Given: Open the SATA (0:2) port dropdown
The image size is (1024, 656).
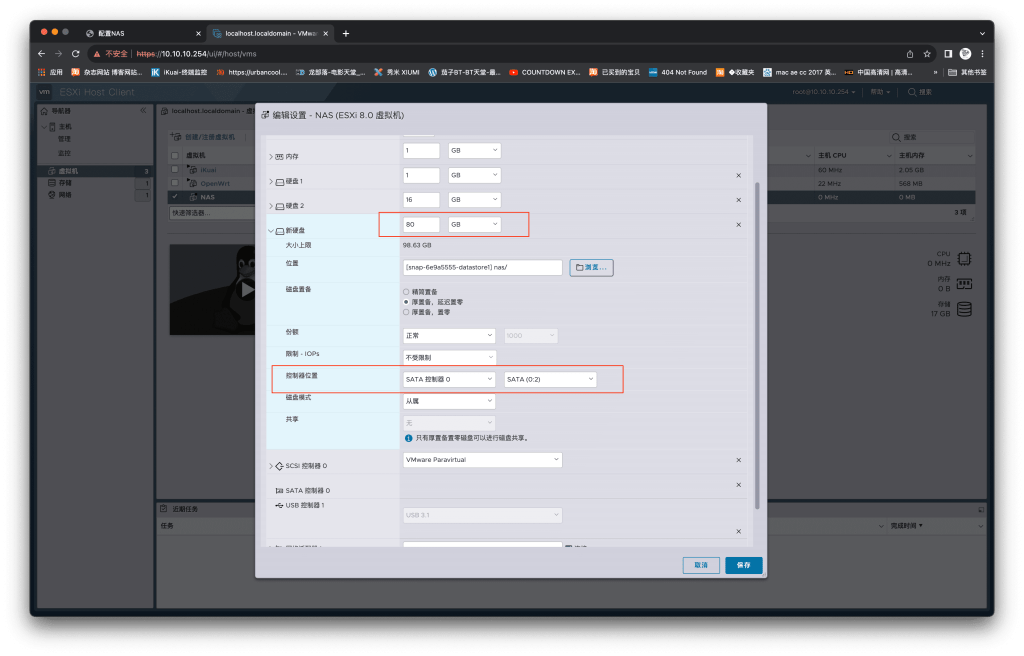Looking at the screenshot, I should coord(550,379).
